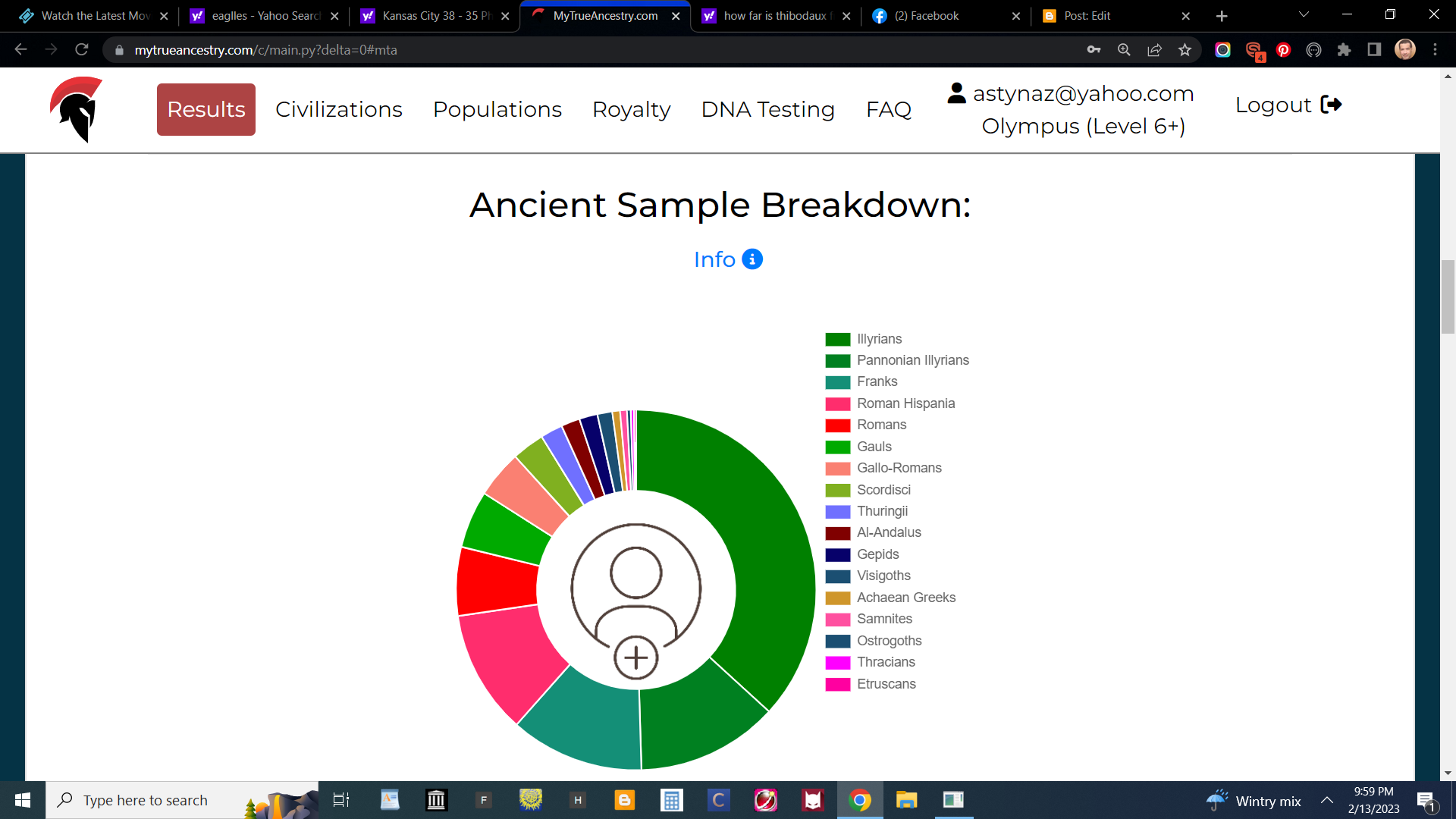
Task: Expand the tab search dropdown arrow
Action: pos(1304,15)
